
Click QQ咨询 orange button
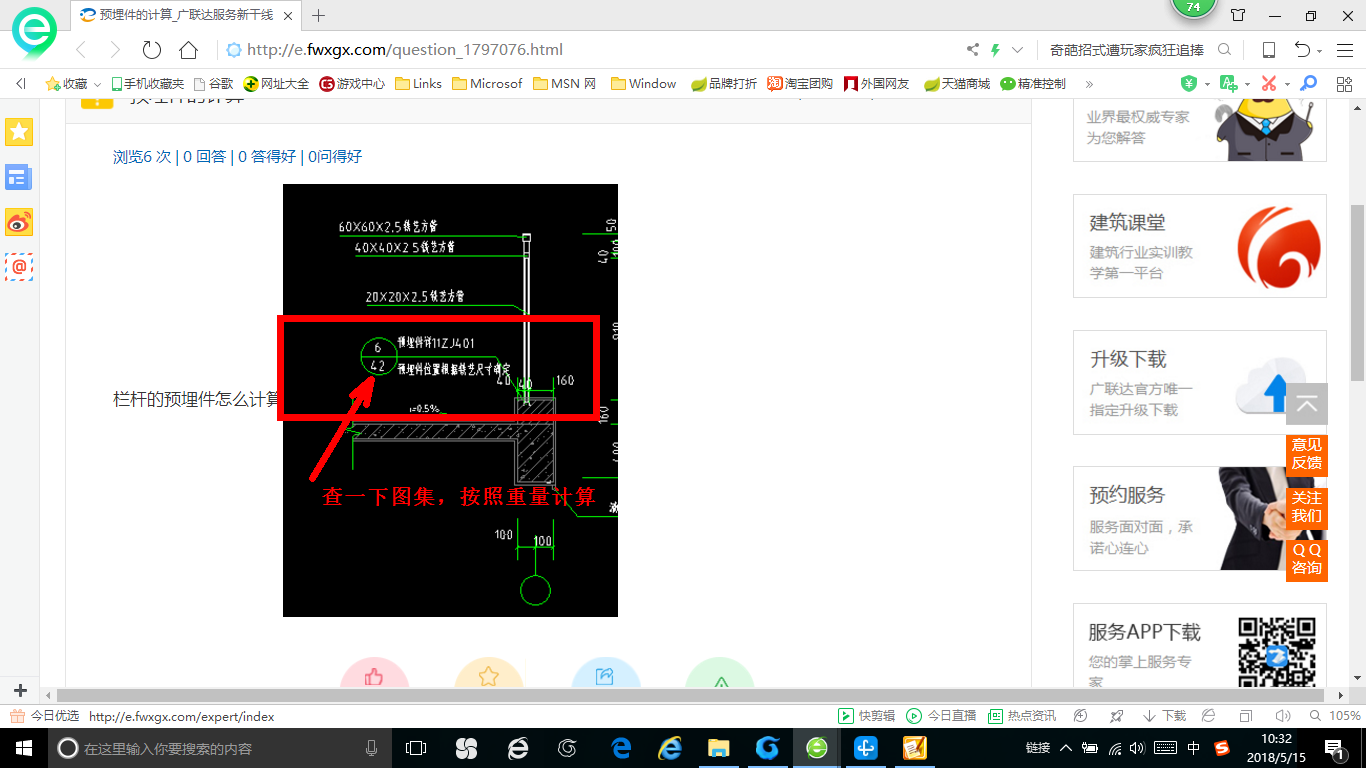coord(1307,560)
